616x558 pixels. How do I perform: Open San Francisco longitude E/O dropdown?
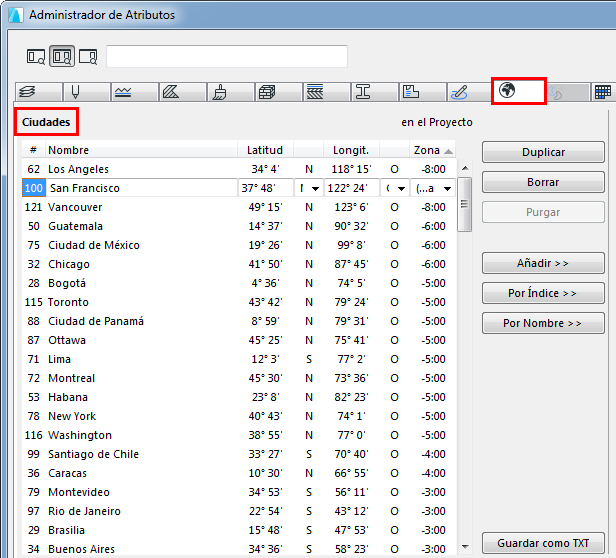394,188
